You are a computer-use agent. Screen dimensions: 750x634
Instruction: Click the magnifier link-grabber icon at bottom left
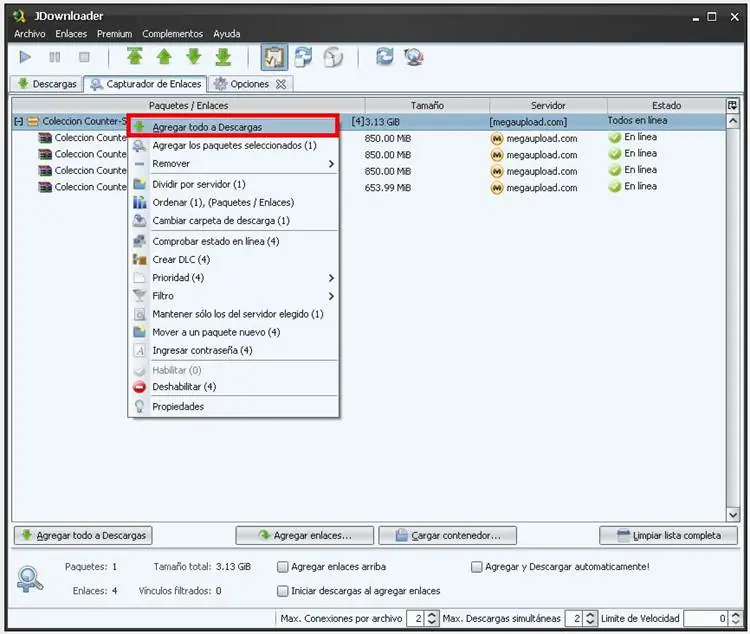point(30,579)
